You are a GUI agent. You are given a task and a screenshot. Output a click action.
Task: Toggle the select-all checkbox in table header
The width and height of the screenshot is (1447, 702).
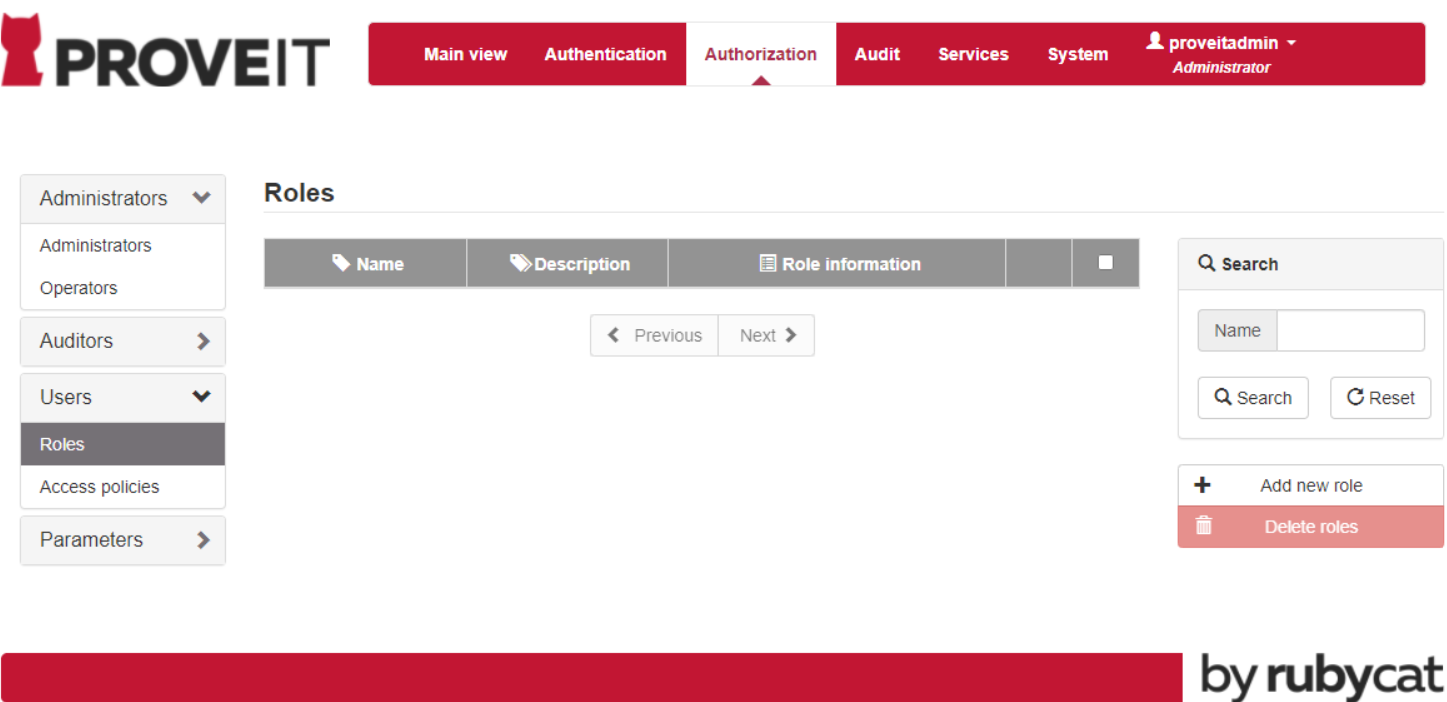coord(1105,262)
